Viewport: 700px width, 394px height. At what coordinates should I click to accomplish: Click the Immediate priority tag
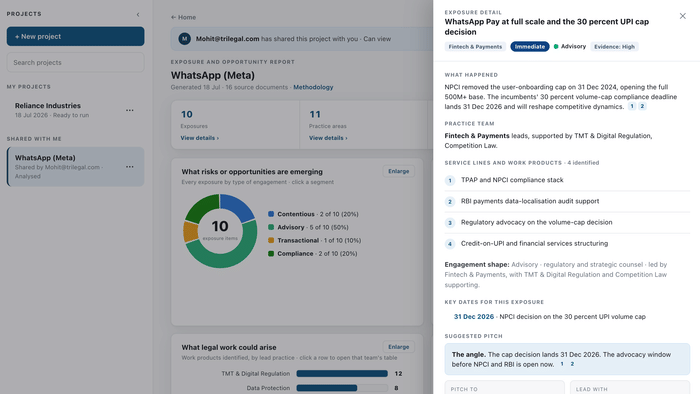pyautogui.click(x=530, y=46)
